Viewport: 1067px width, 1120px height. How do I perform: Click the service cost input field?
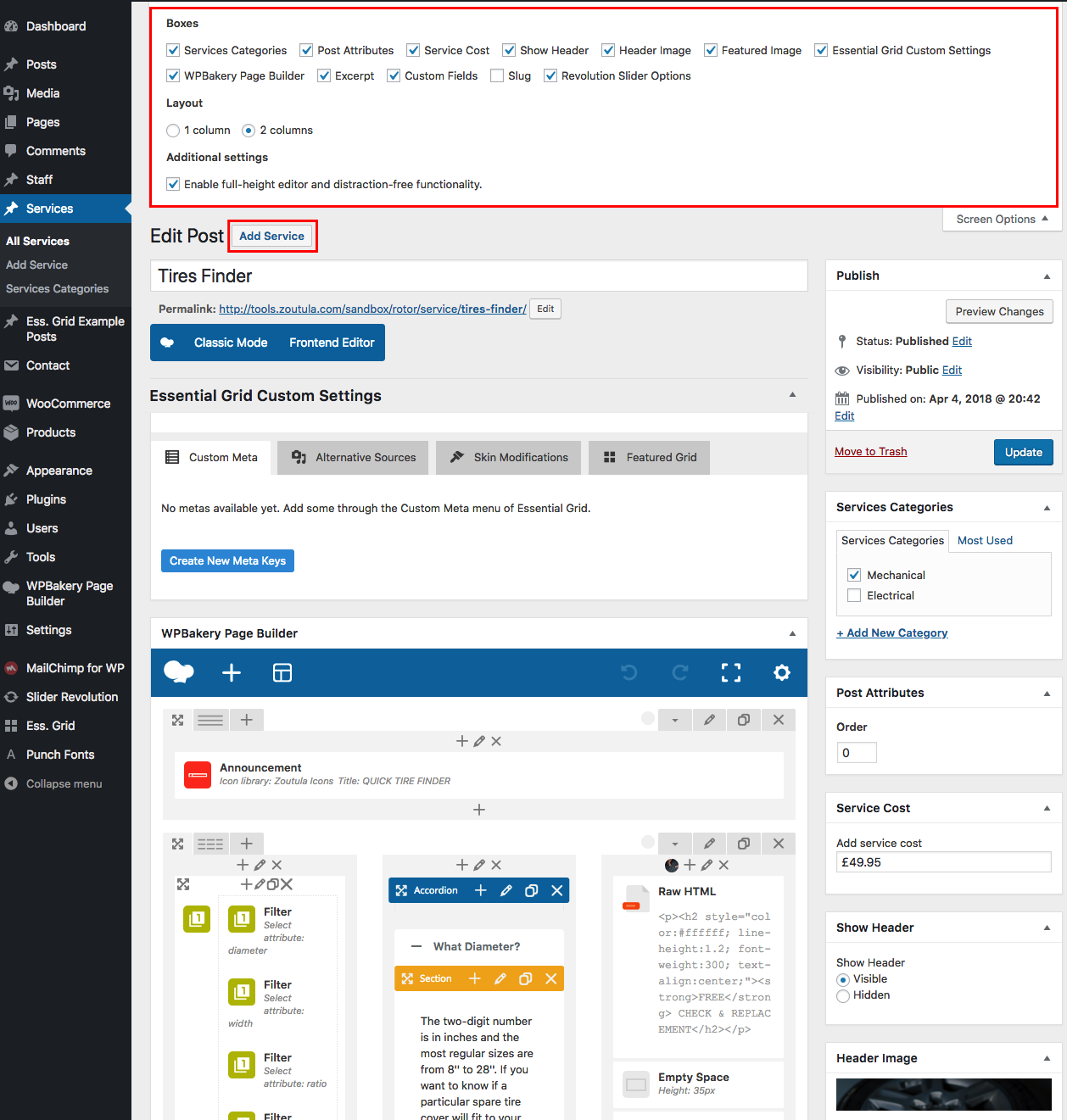pyautogui.click(x=944, y=862)
